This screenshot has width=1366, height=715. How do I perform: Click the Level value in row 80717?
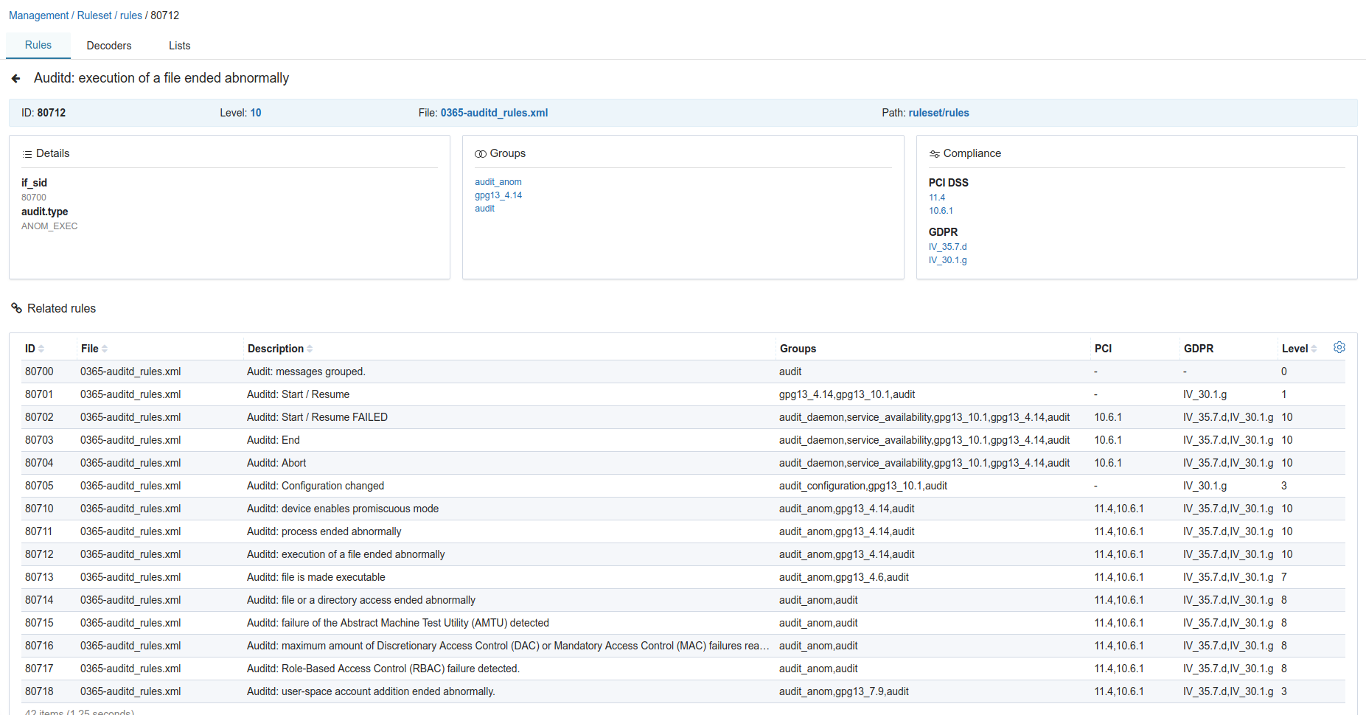pyautogui.click(x=1285, y=669)
